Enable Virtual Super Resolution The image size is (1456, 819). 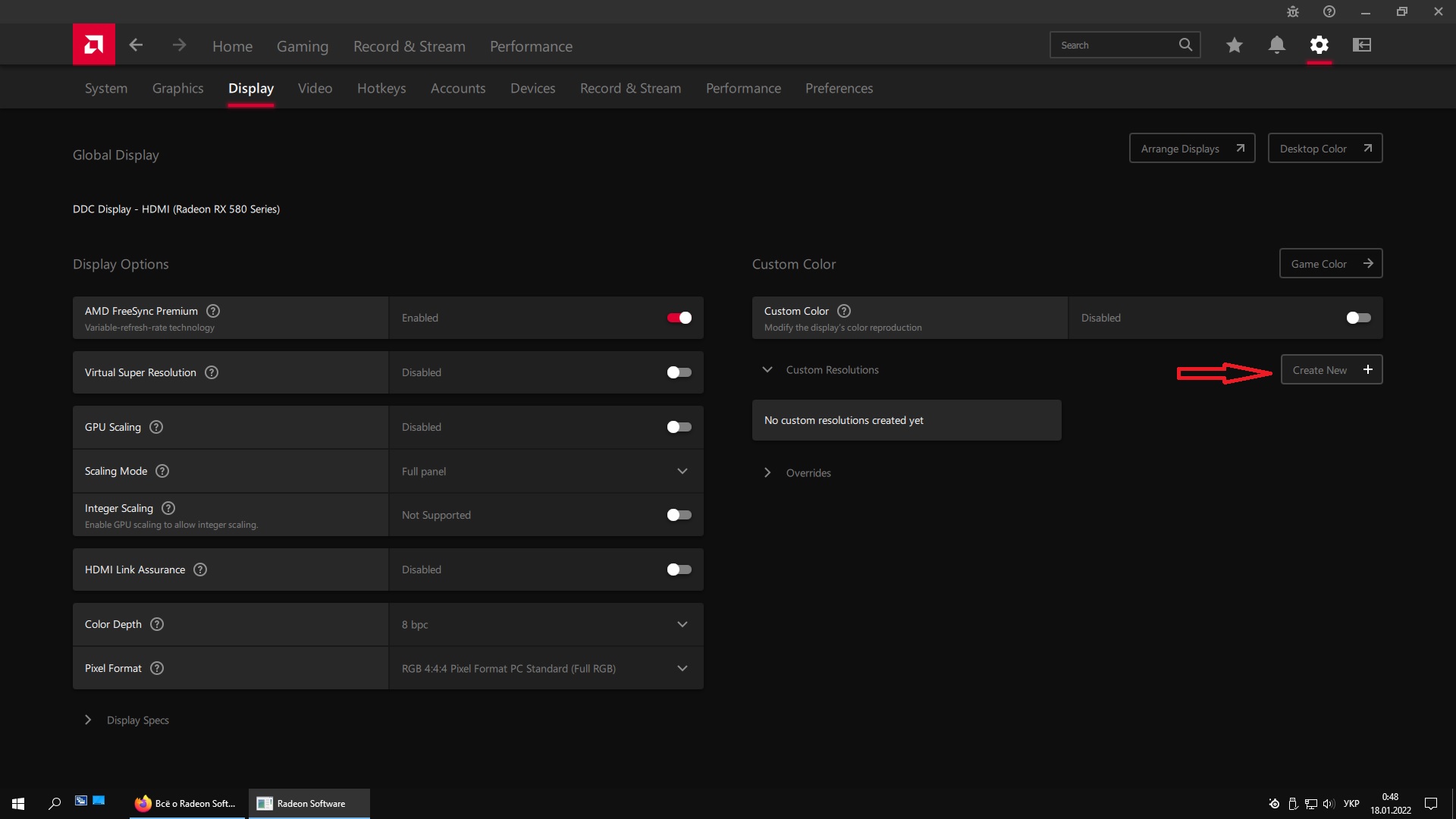point(679,372)
